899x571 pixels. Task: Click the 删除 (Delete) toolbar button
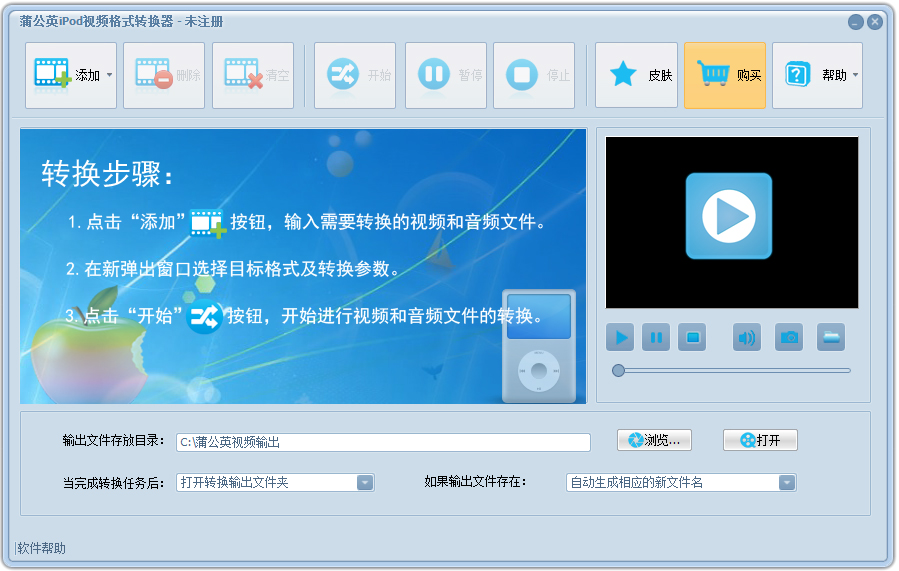pos(164,75)
